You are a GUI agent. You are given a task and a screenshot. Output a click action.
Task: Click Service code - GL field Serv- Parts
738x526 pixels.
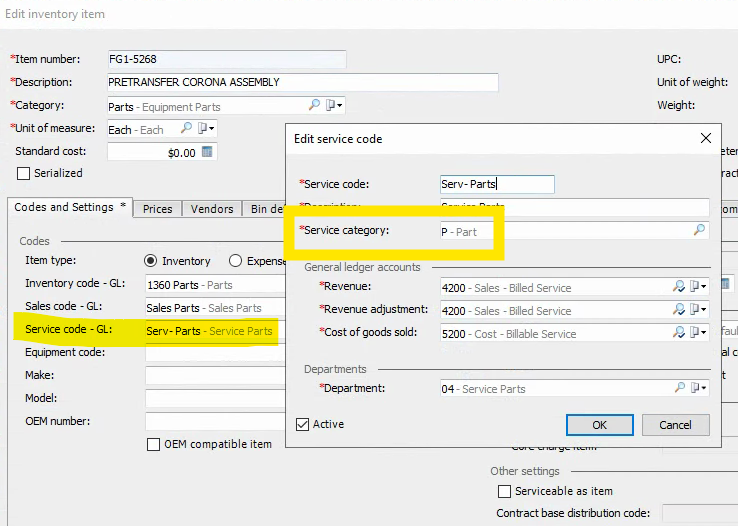tap(215, 331)
